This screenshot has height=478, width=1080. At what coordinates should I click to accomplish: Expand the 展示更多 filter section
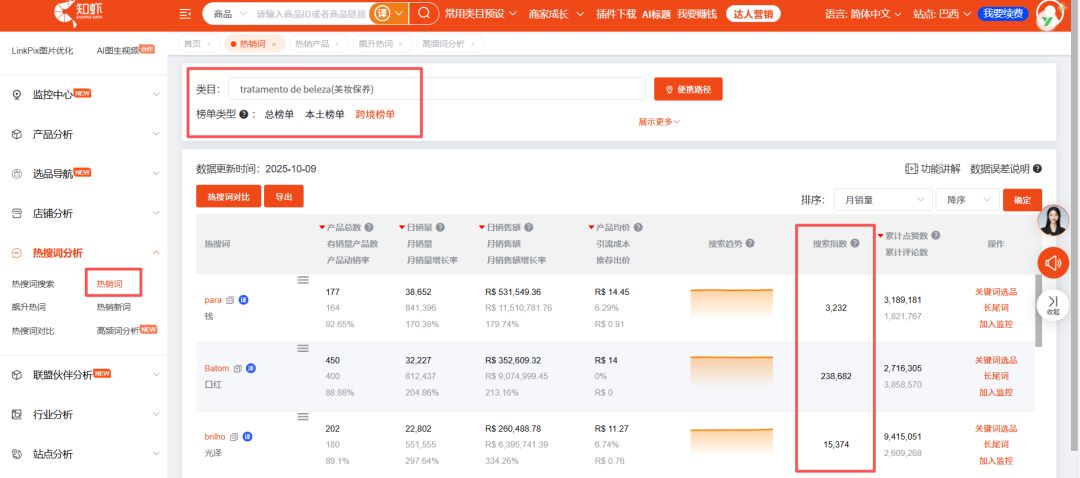[x=659, y=122]
